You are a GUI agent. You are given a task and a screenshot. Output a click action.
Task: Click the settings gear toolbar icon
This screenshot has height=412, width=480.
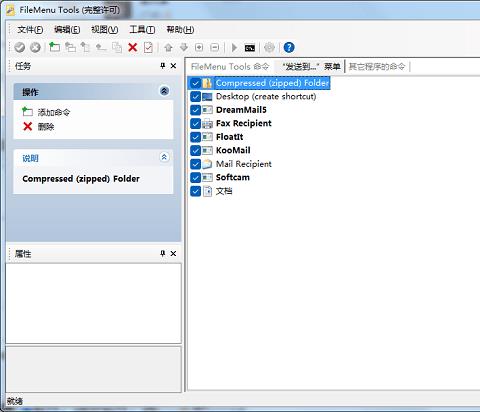click(x=269, y=48)
